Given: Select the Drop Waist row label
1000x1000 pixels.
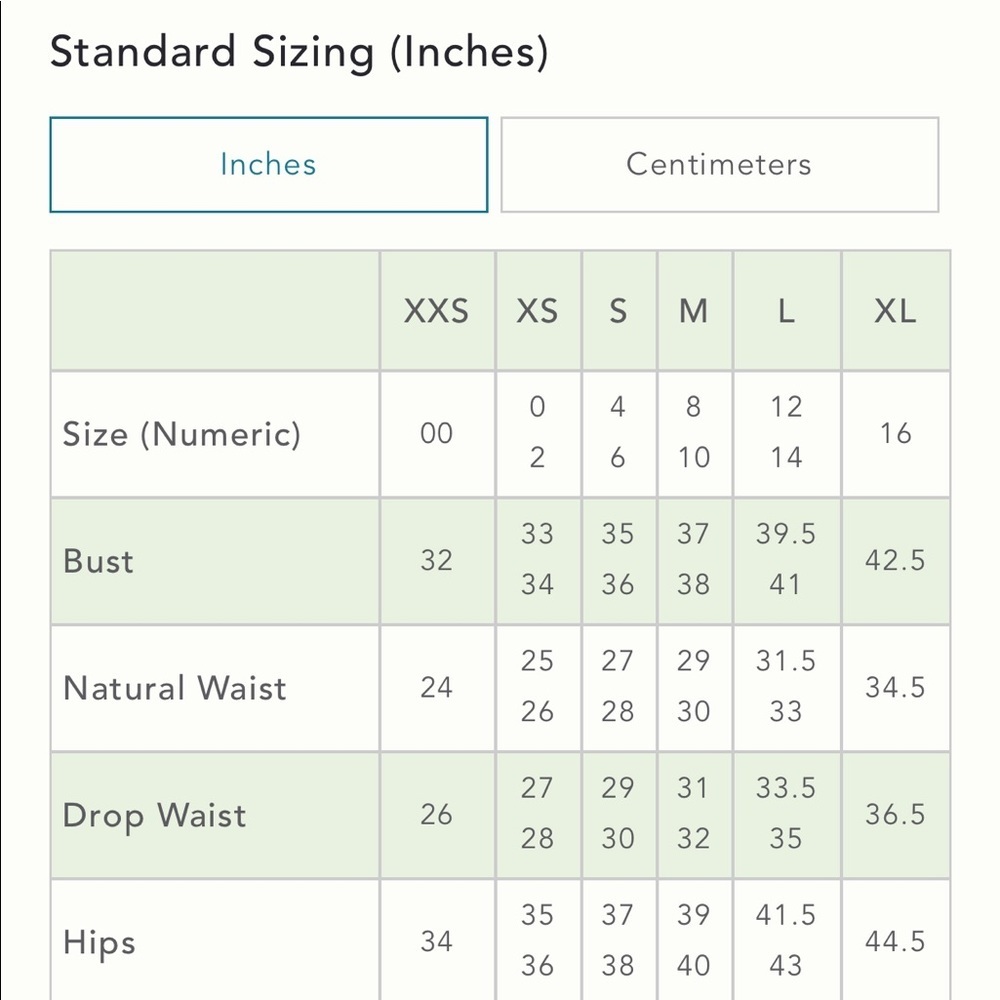Looking at the screenshot, I should pyautogui.click(x=154, y=816).
